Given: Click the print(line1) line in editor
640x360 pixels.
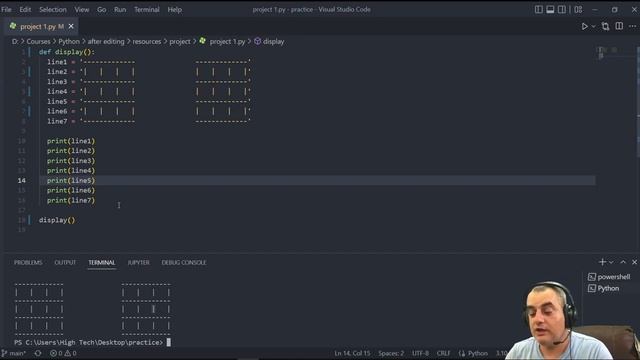Looking at the screenshot, I should pos(71,141).
